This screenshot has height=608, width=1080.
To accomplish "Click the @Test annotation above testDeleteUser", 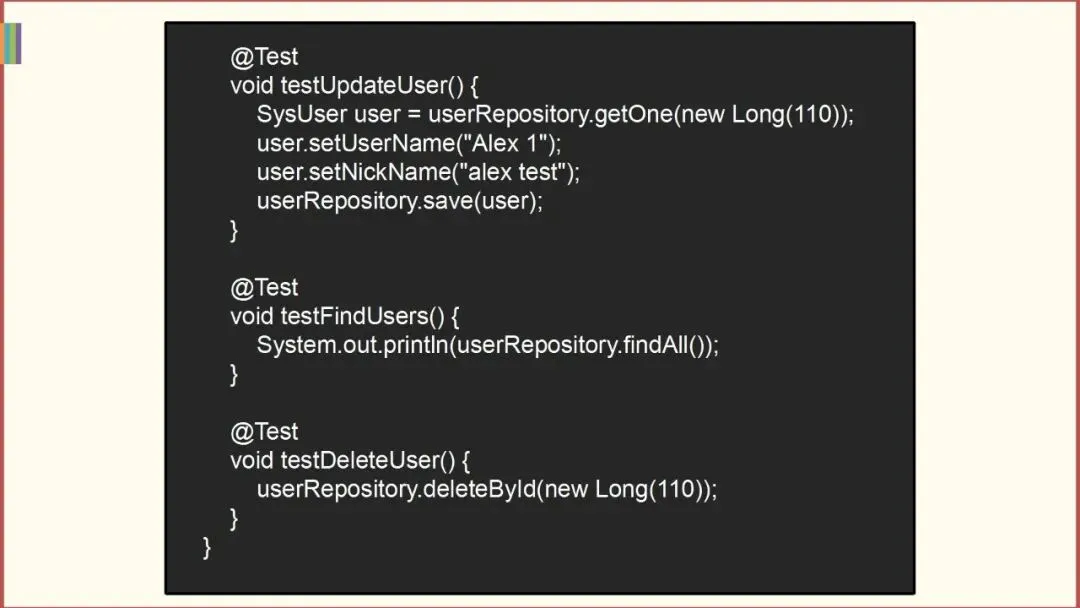I will [x=264, y=432].
